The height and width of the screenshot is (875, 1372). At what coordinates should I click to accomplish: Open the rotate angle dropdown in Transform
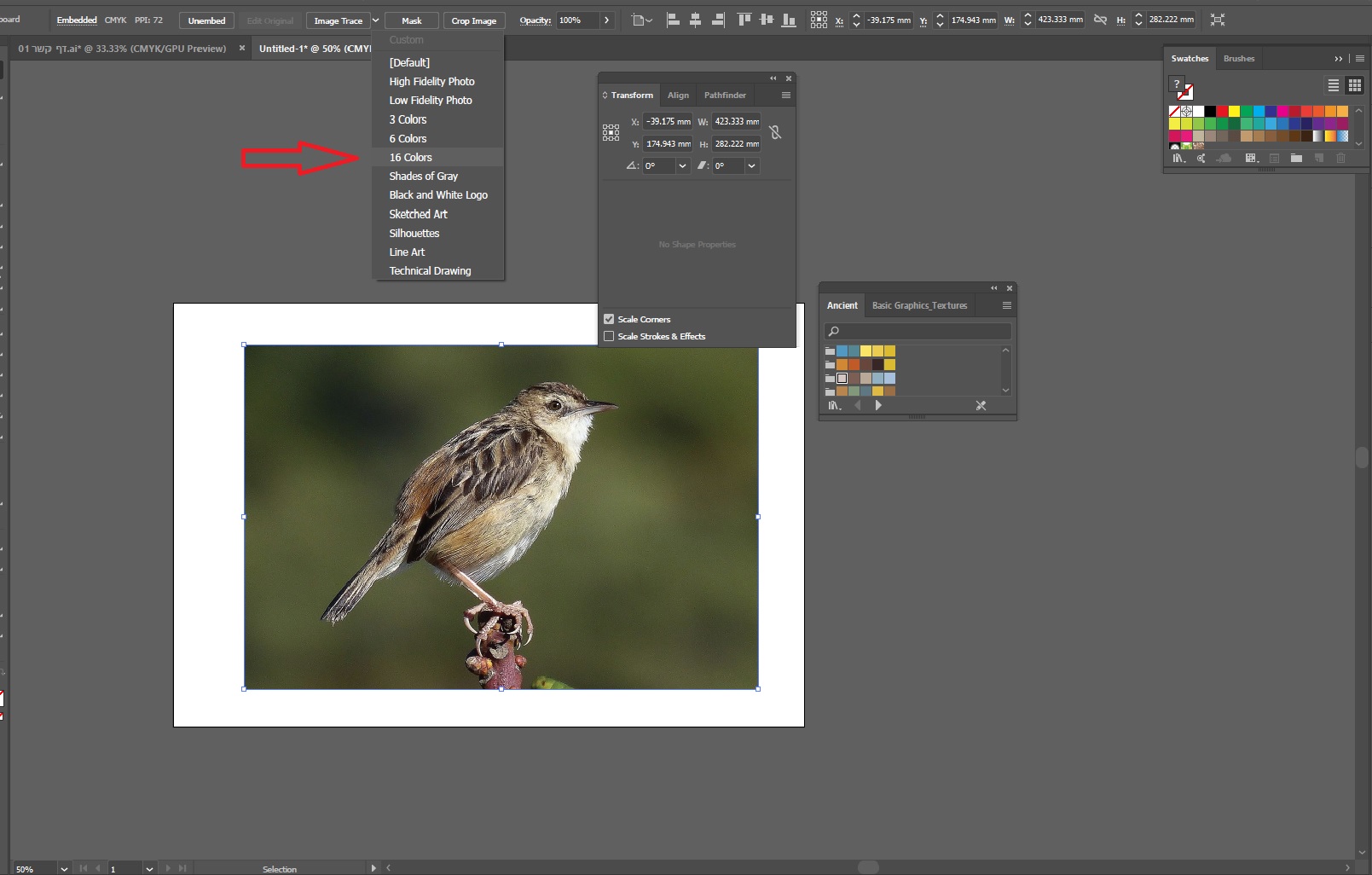coord(682,166)
